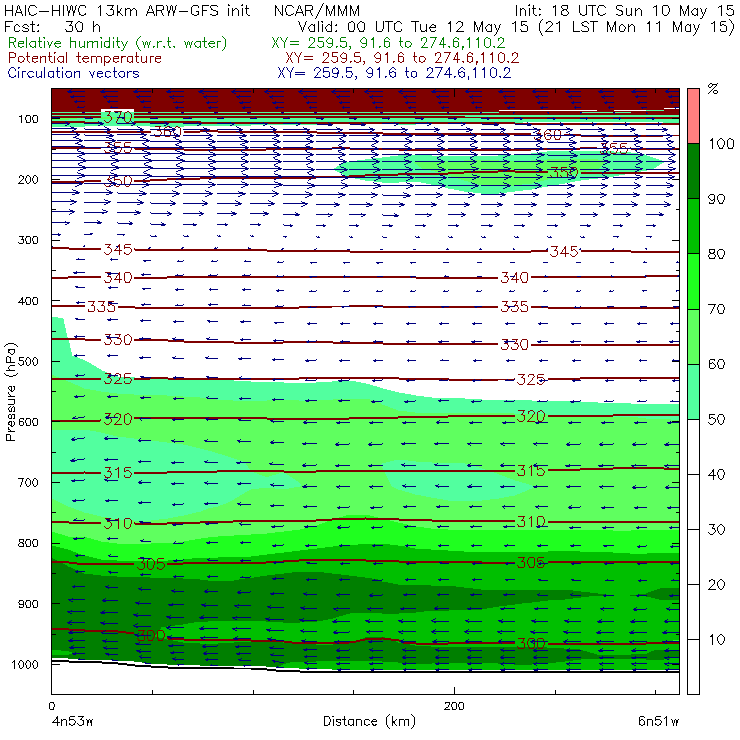Click the darkest green 90–100% colorbar segment
Screen dimensions: 740x740
[693, 171]
